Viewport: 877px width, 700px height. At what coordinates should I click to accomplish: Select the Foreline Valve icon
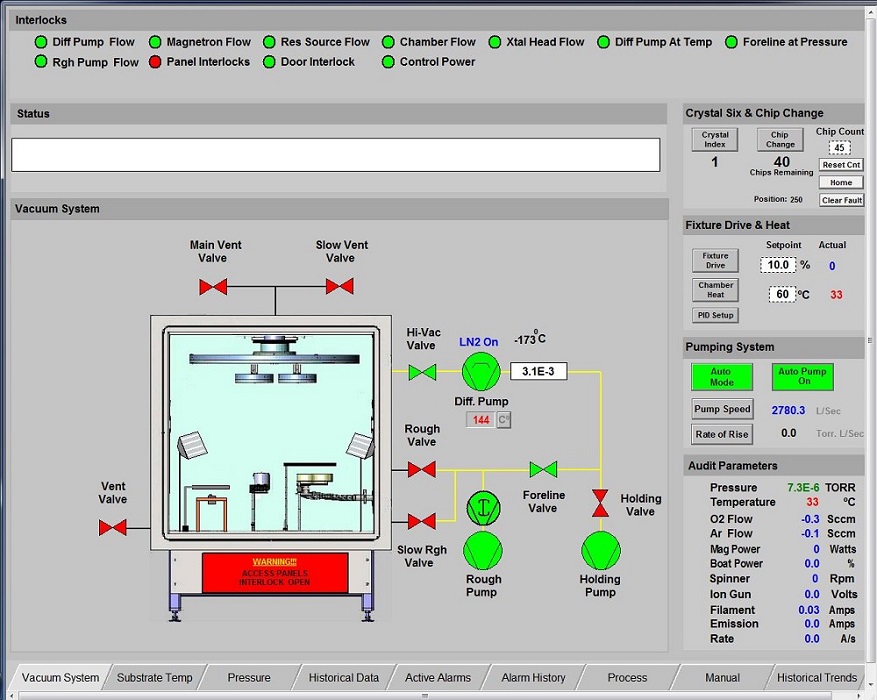(541, 468)
